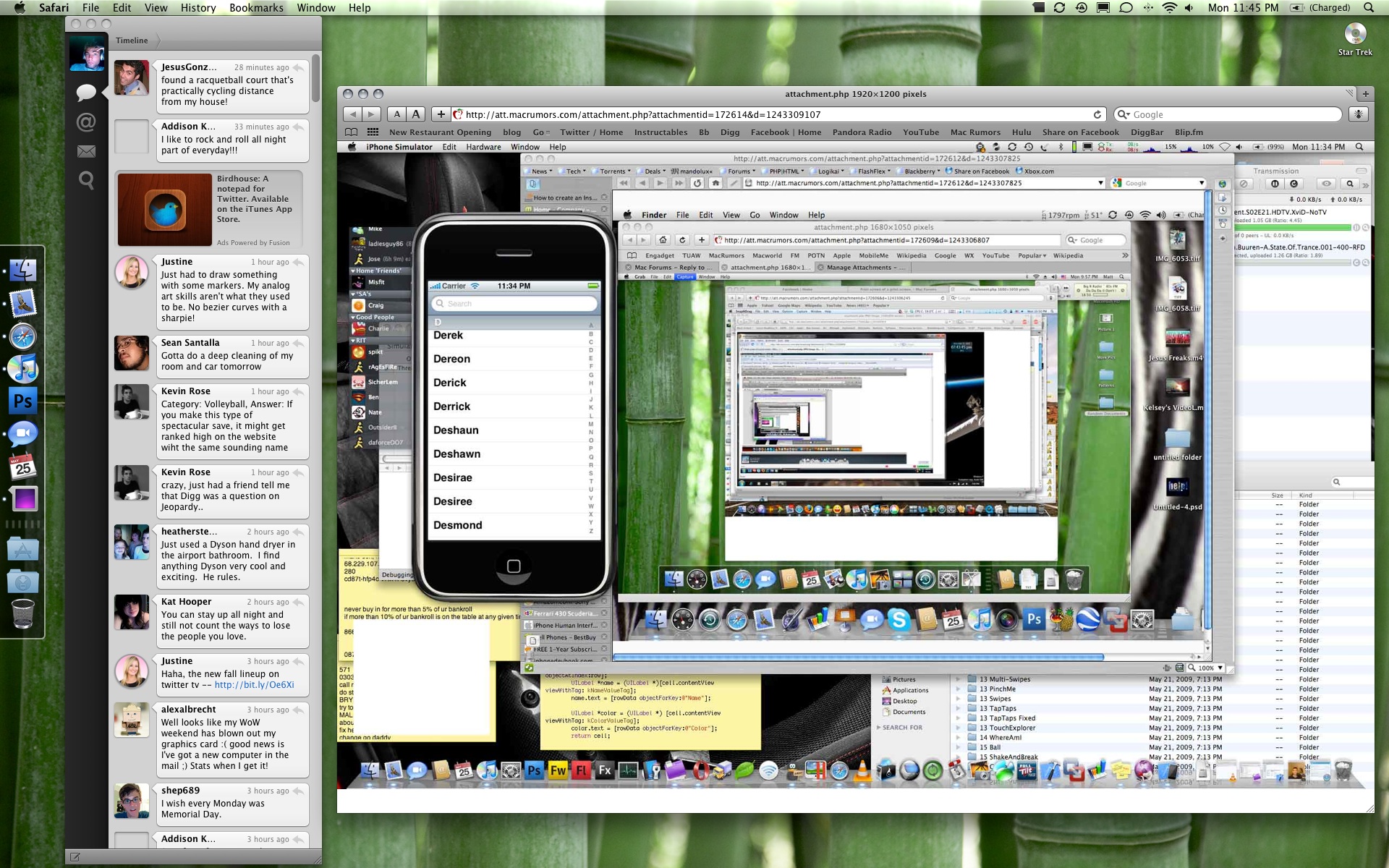Open Wi-Fi status beside the volume icon

click(1169, 8)
